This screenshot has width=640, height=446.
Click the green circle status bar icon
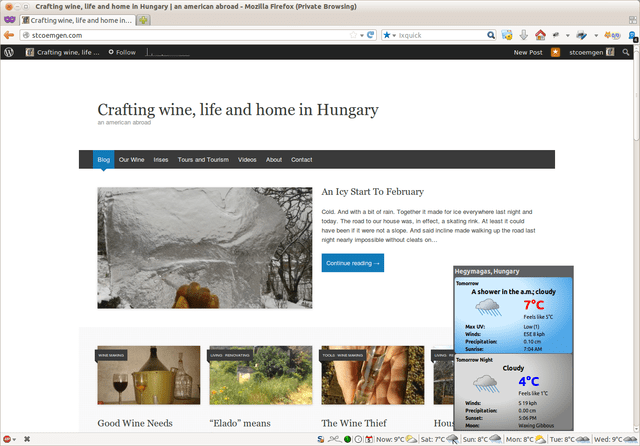(347, 439)
